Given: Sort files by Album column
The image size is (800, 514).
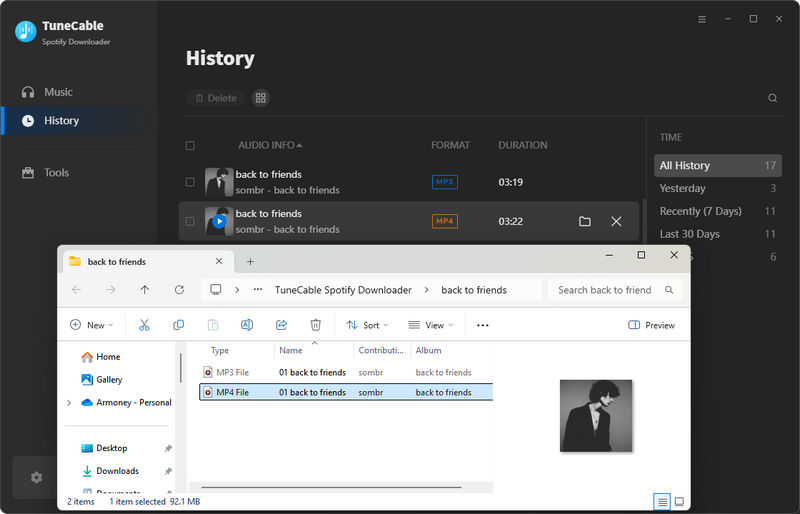Looking at the screenshot, I should tap(429, 351).
